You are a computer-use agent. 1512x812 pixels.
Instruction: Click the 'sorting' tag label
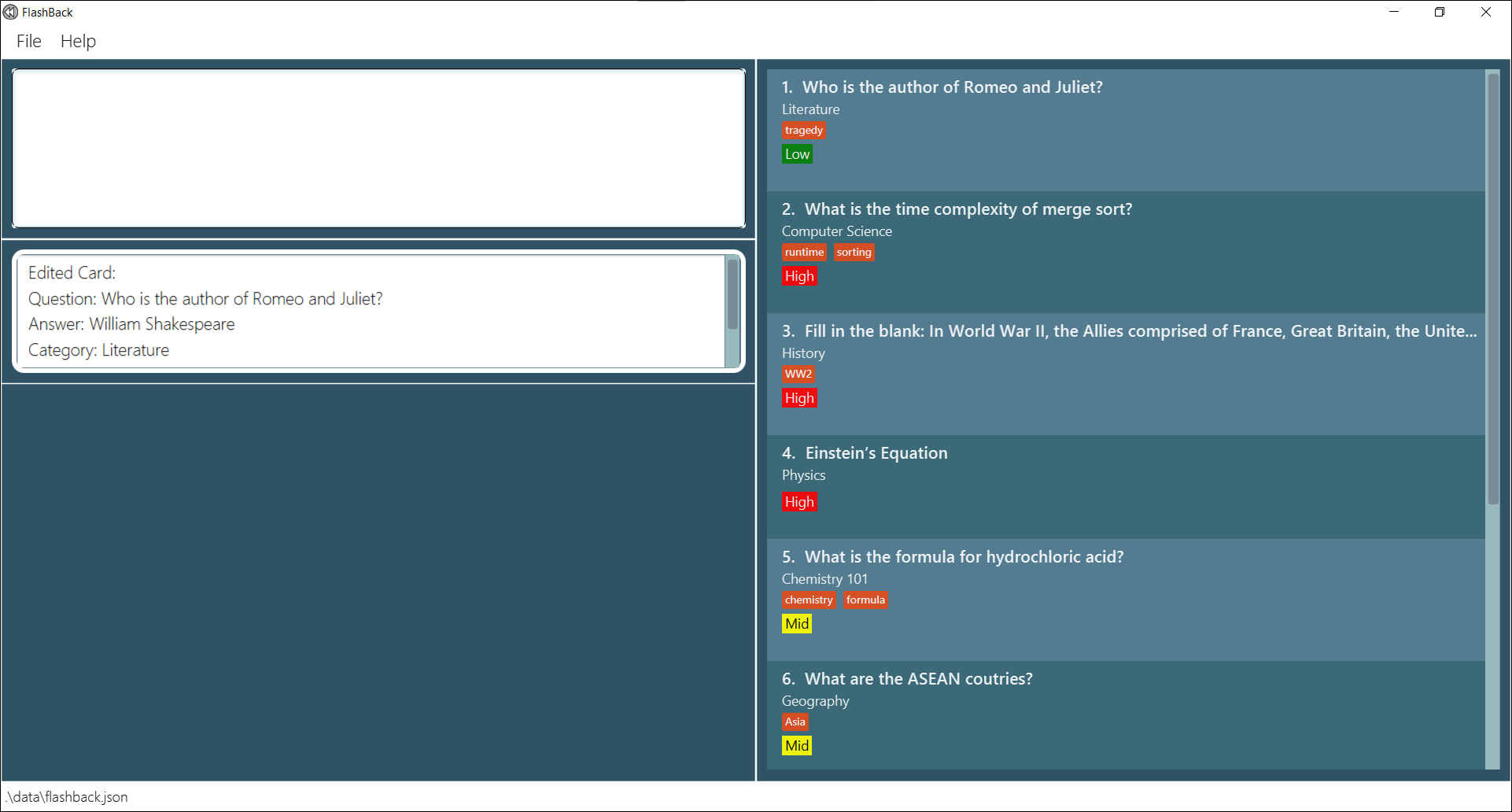coord(854,253)
